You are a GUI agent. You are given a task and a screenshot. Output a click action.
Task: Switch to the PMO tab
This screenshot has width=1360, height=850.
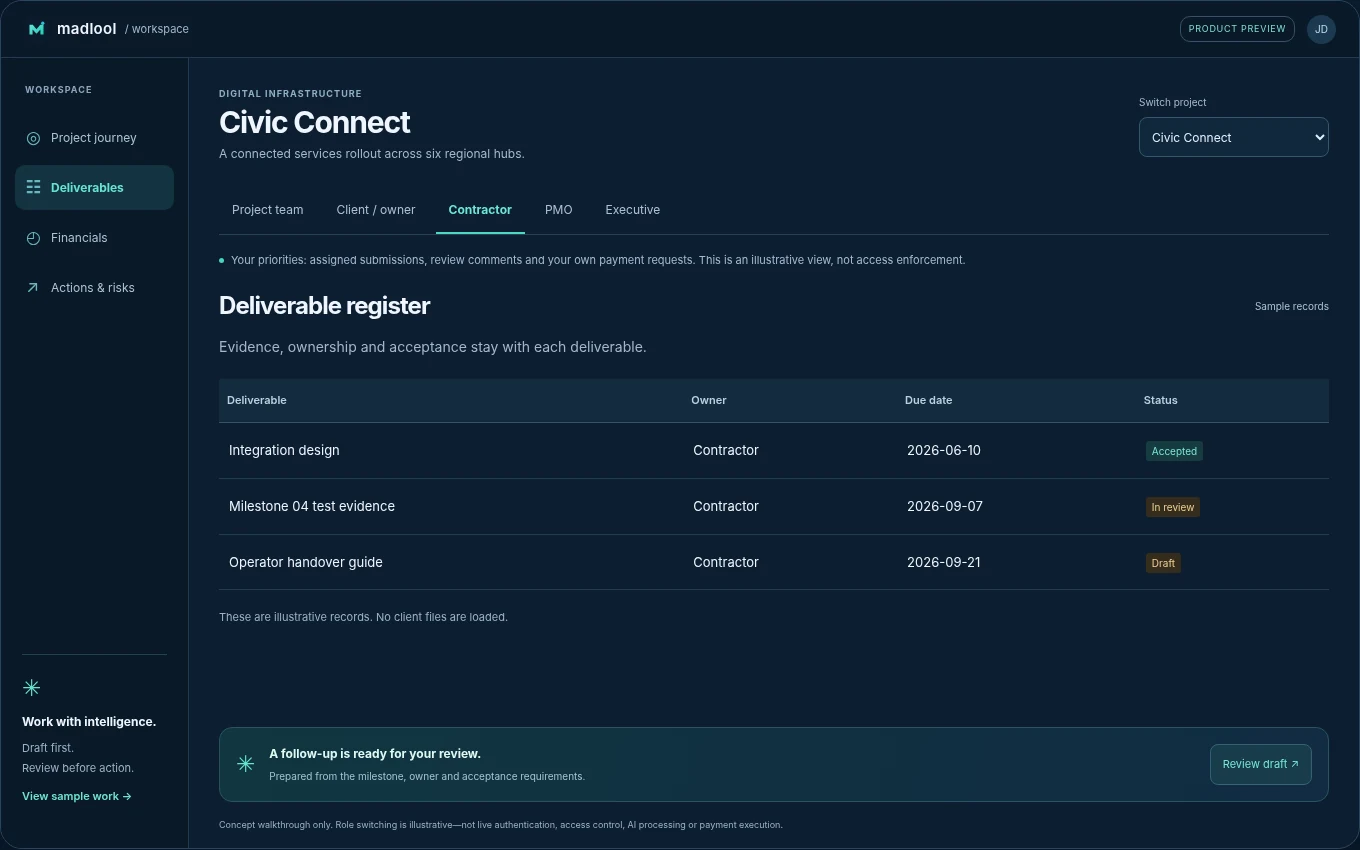point(558,210)
